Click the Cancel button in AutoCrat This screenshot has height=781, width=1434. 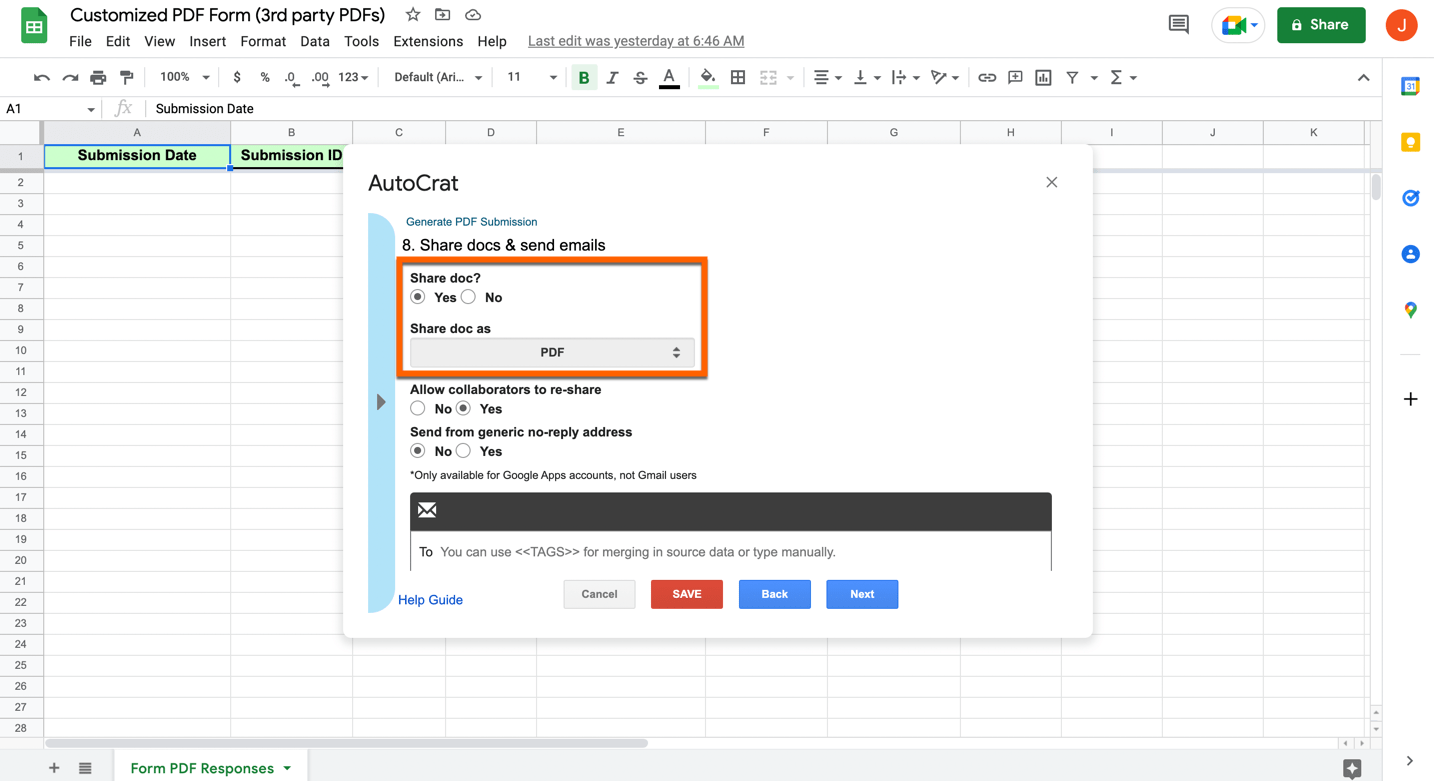point(599,594)
